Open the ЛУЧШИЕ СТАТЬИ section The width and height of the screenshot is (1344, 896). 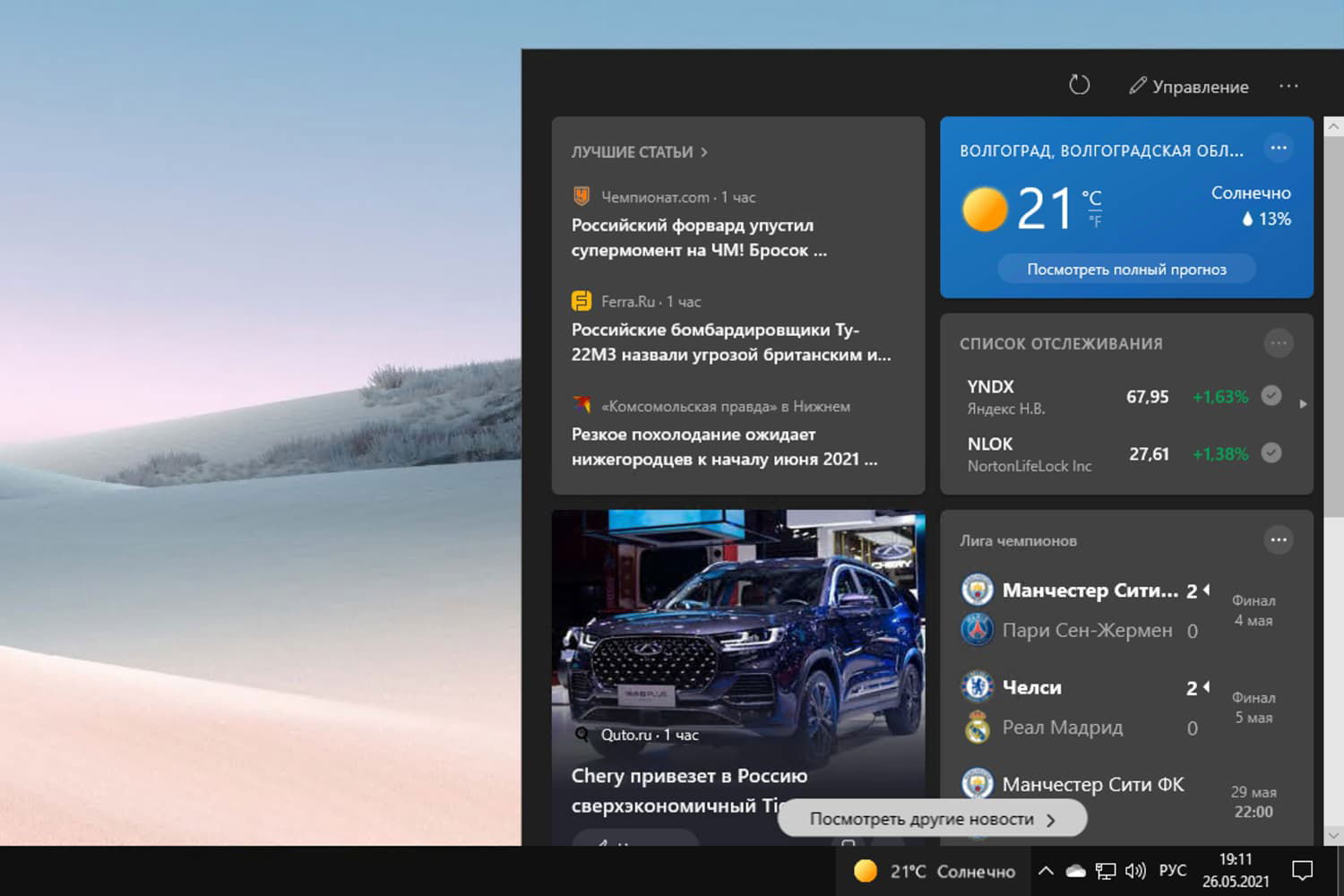tap(640, 152)
